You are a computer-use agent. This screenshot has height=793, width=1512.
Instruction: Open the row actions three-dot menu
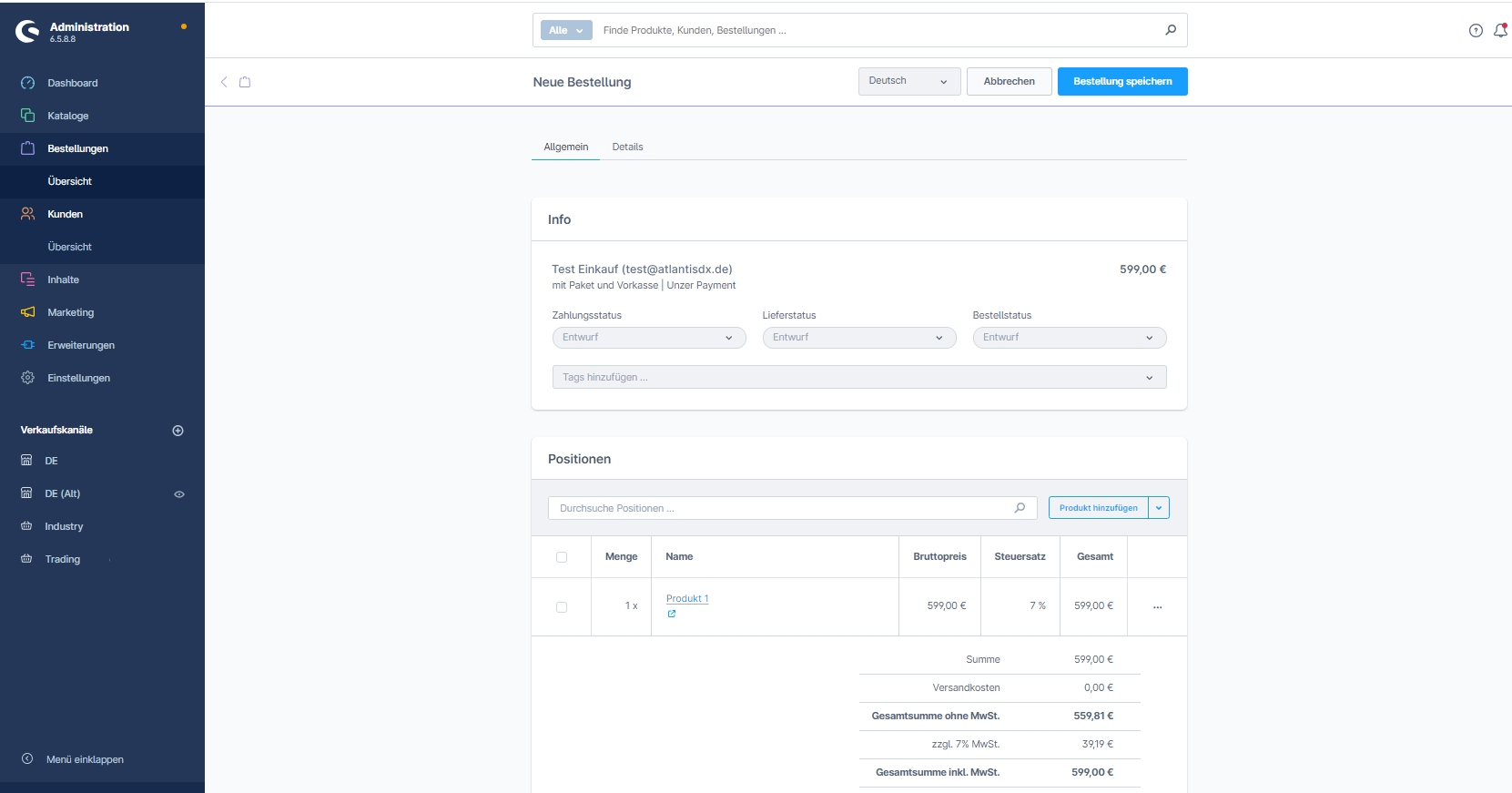[1157, 607]
